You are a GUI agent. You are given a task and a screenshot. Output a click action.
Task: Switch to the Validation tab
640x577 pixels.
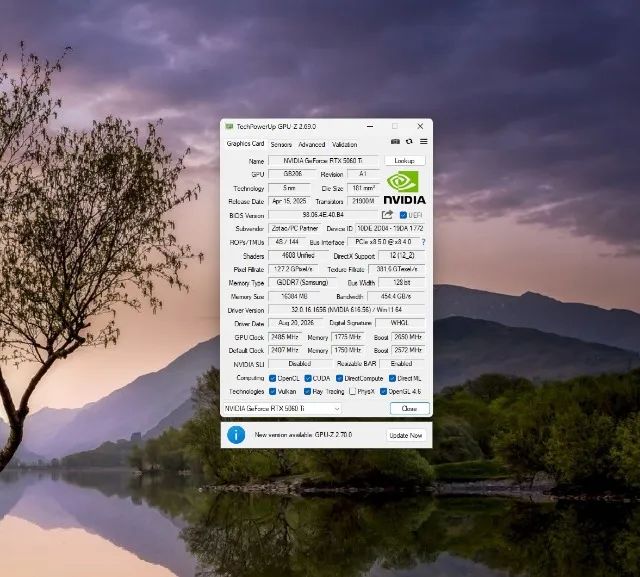(x=344, y=144)
